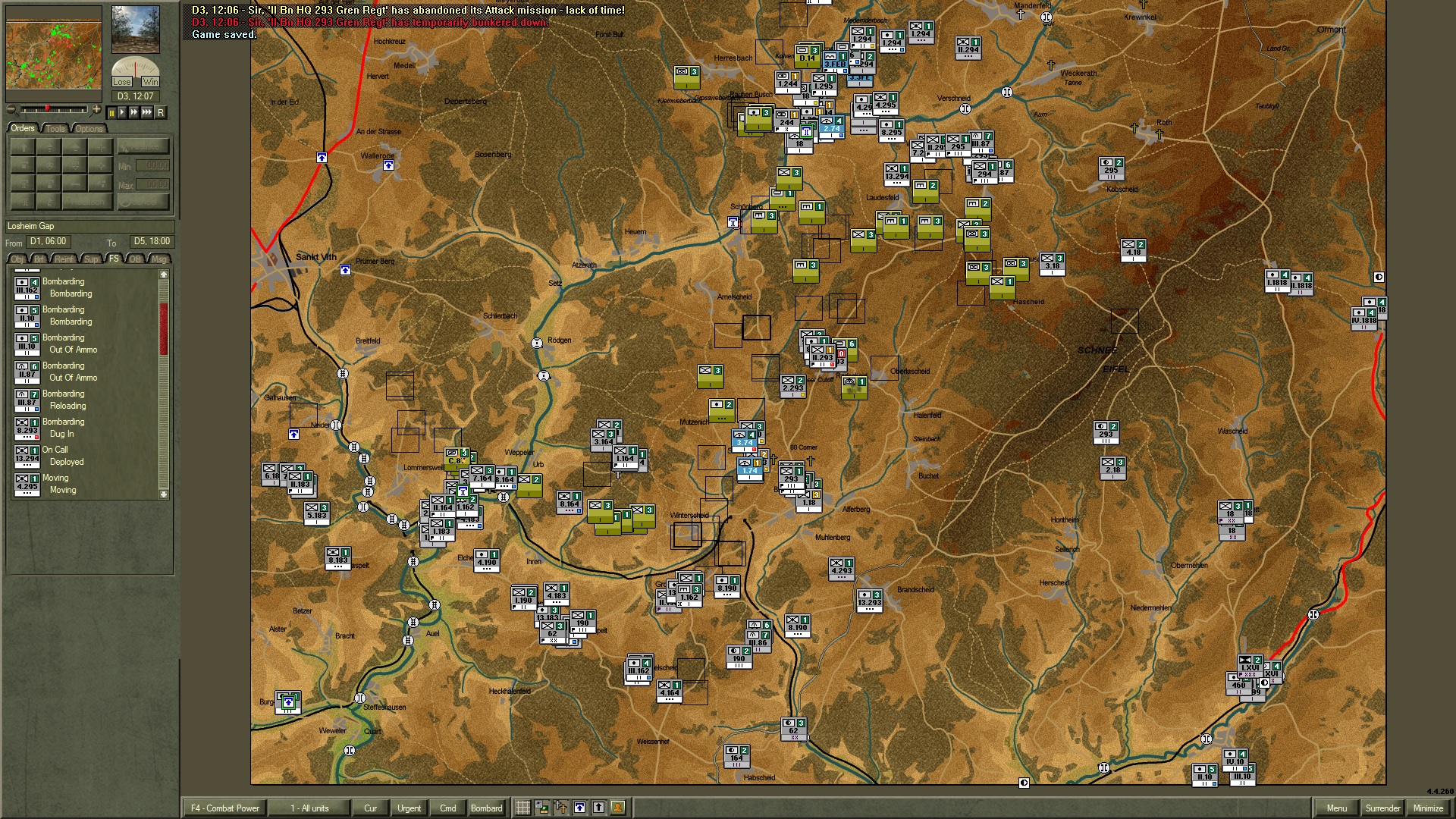Toggle the Urgent filter
The width and height of the screenshot is (1456, 819).
pyautogui.click(x=409, y=808)
